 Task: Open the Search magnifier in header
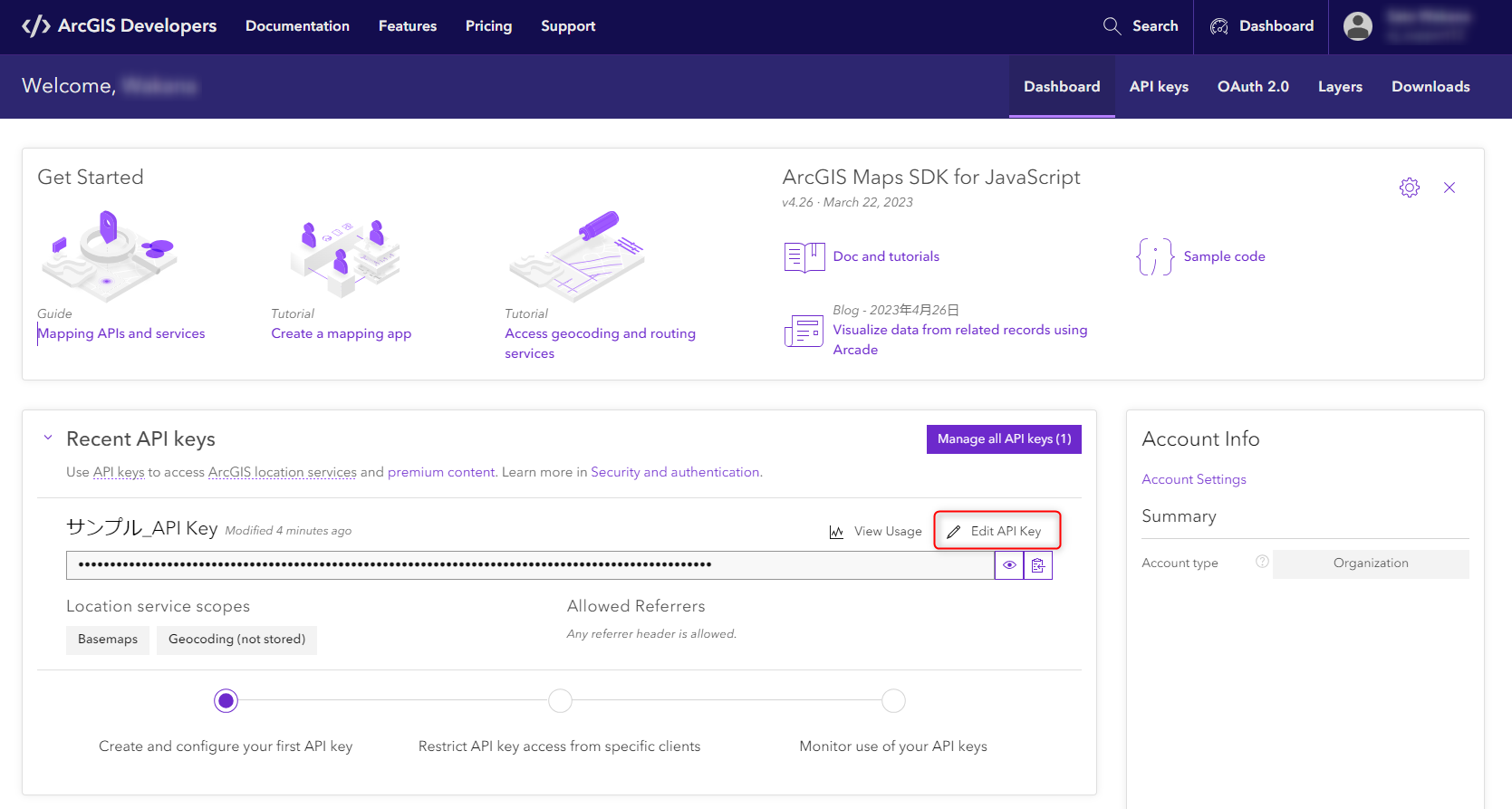1112,26
